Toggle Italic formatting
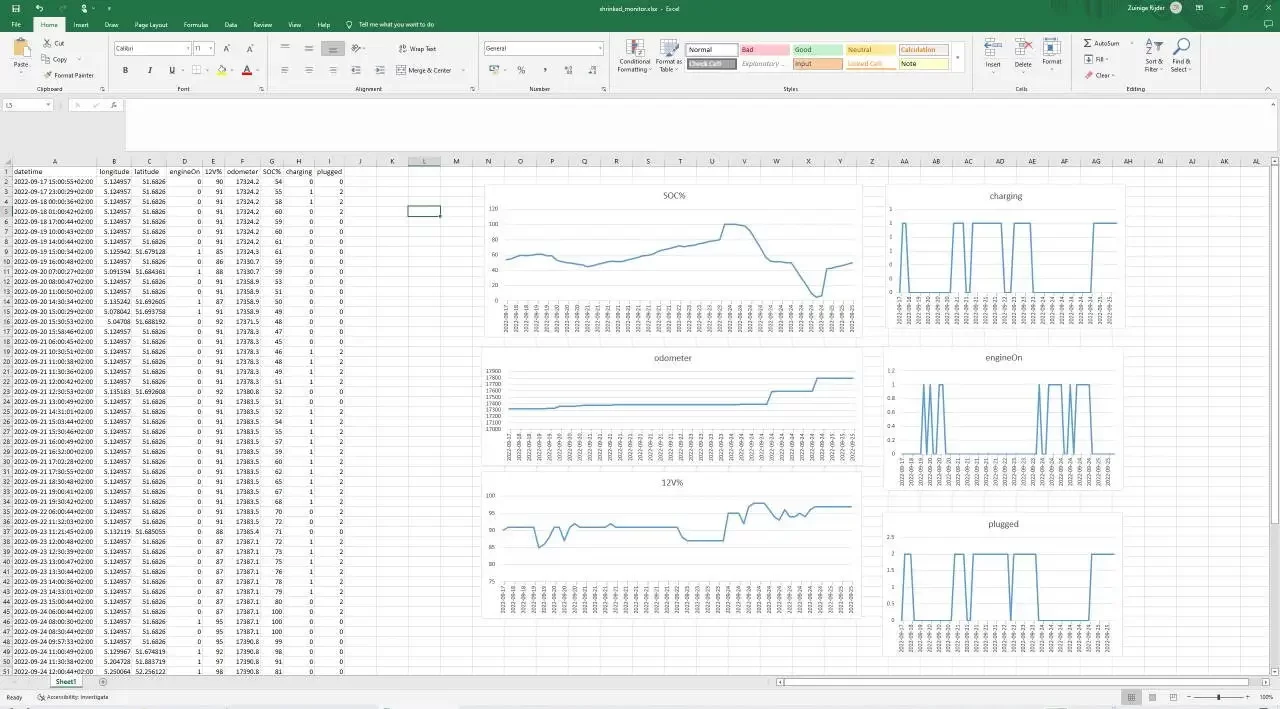Image resolution: width=1280 pixels, height=709 pixels. 148,70
